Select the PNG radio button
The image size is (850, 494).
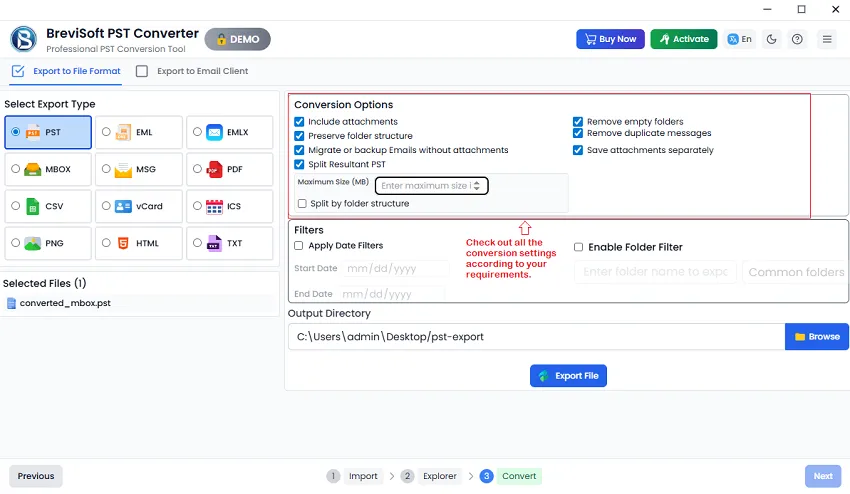pos(16,242)
